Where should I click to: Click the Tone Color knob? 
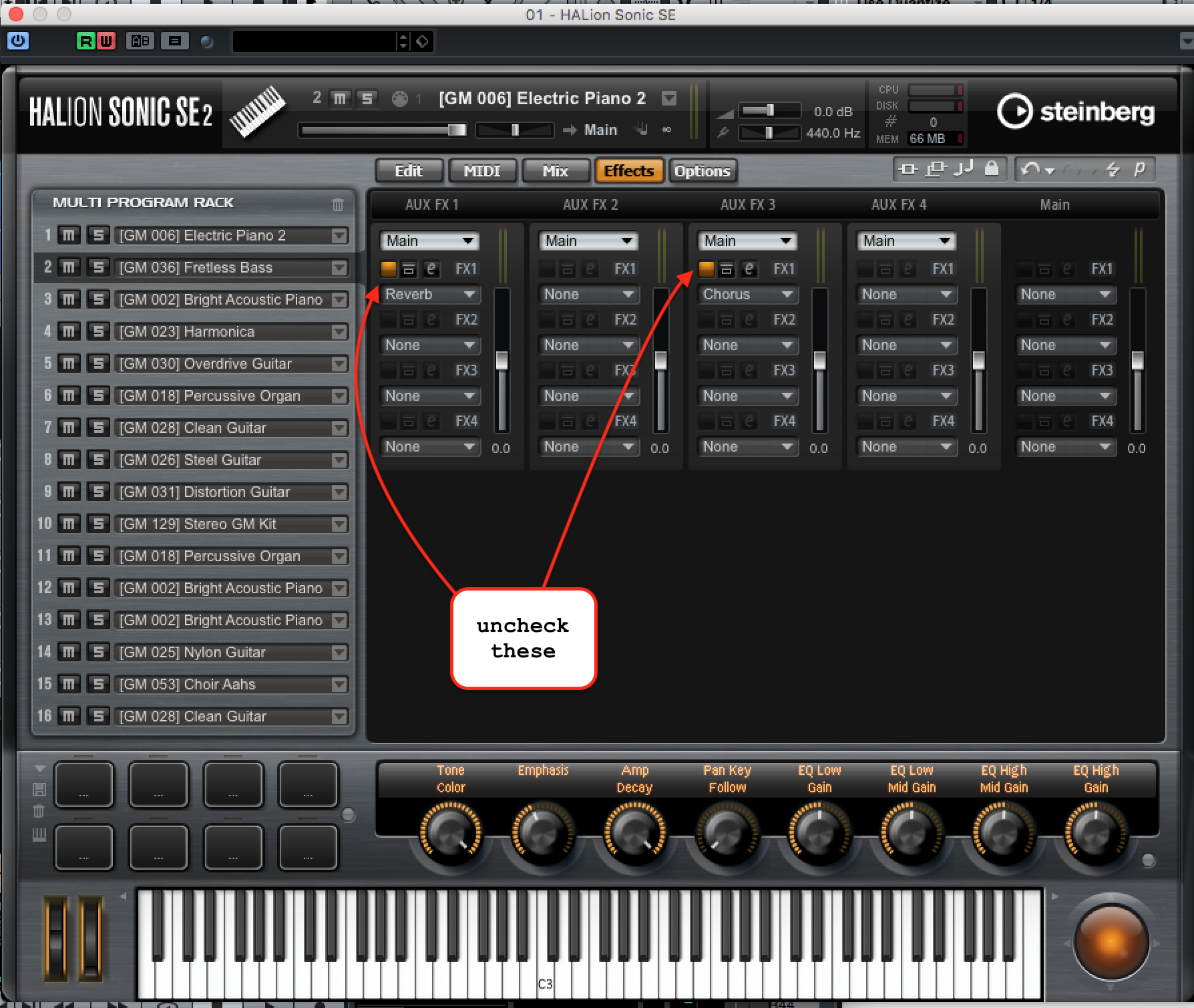point(451,831)
